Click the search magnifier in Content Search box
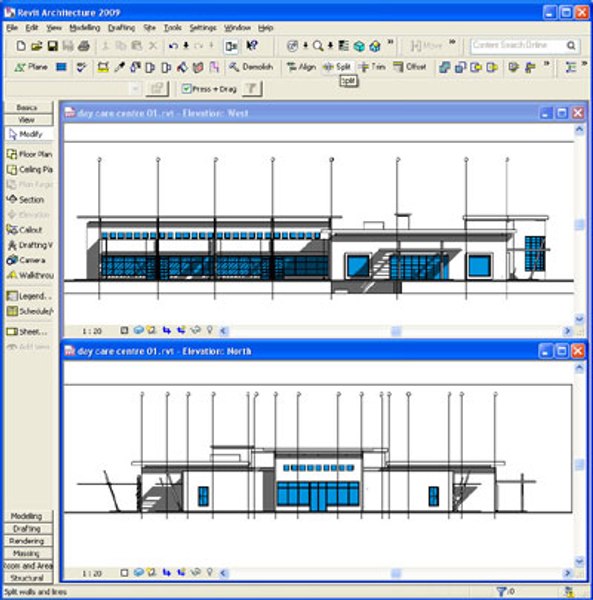The width and height of the screenshot is (593, 600). click(x=571, y=46)
